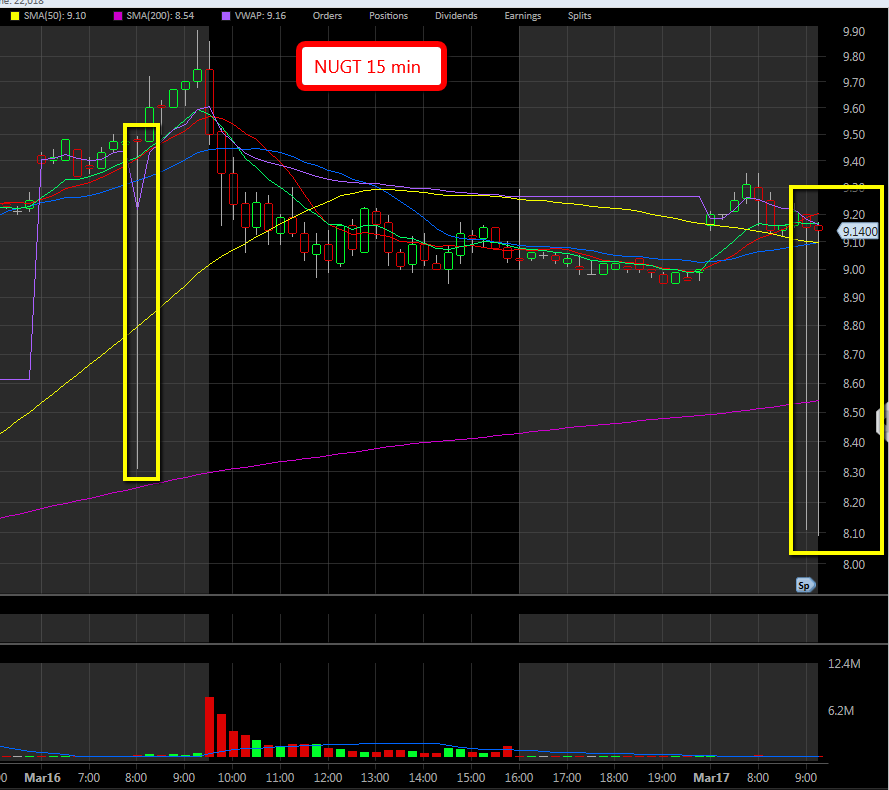
Task: Toggle the Orders overlay
Action: coord(327,16)
